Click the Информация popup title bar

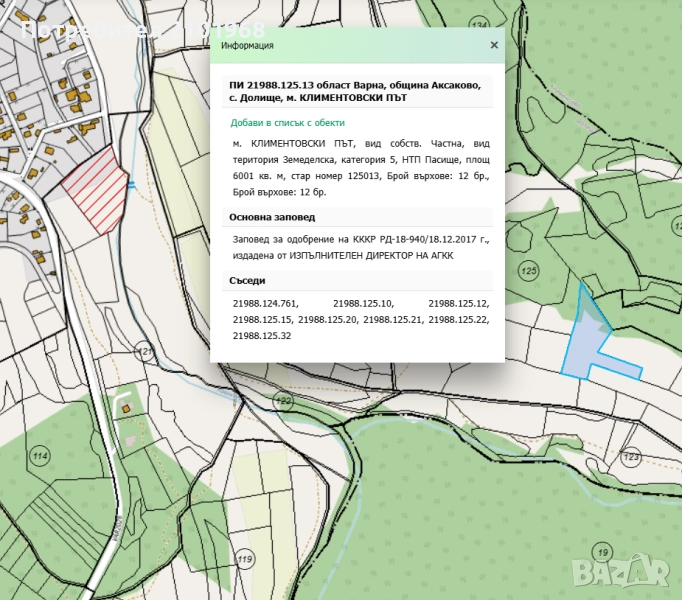click(x=340, y=45)
